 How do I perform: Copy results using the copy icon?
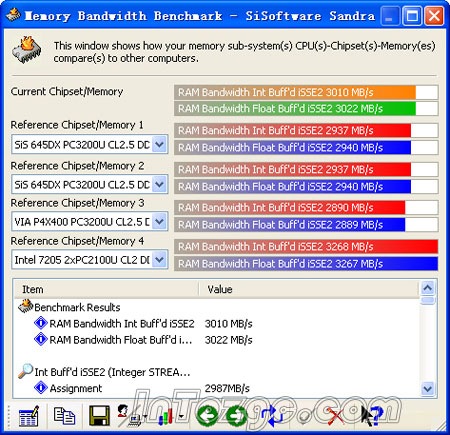tap(64, 416)
